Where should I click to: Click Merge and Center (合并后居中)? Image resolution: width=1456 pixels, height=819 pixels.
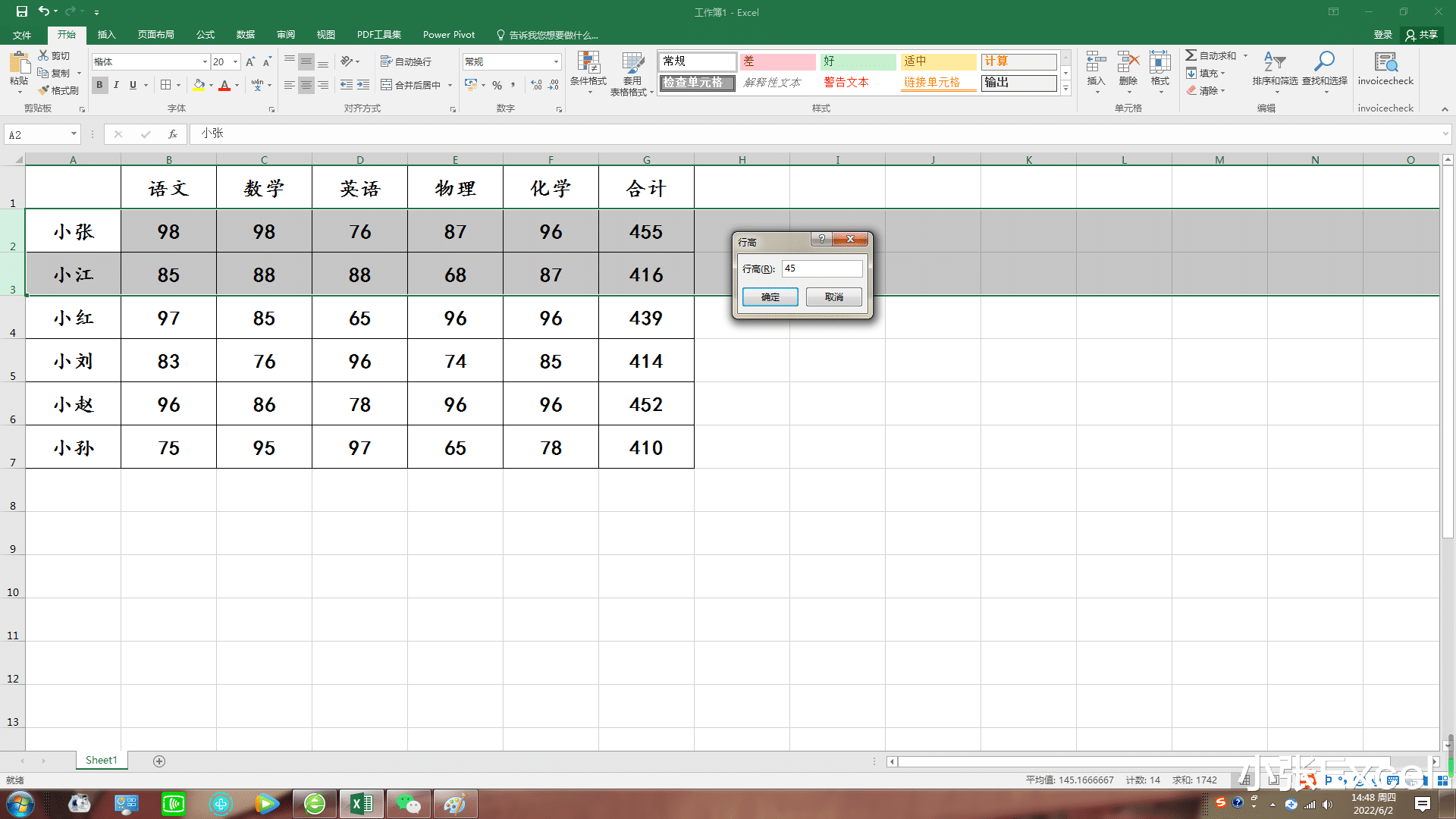(x=410, y=85)
